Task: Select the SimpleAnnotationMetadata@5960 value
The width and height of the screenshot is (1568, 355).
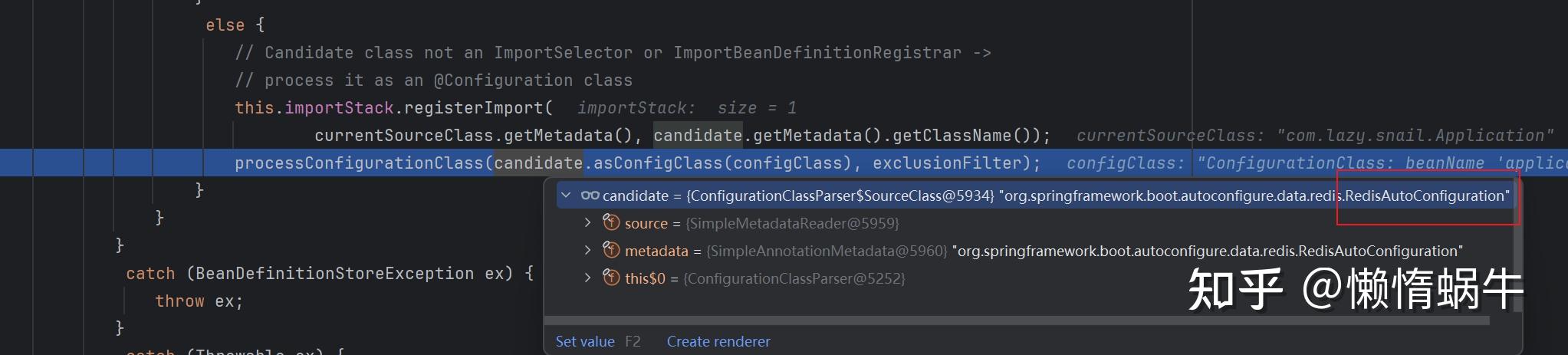Action: tap(827, 251)
